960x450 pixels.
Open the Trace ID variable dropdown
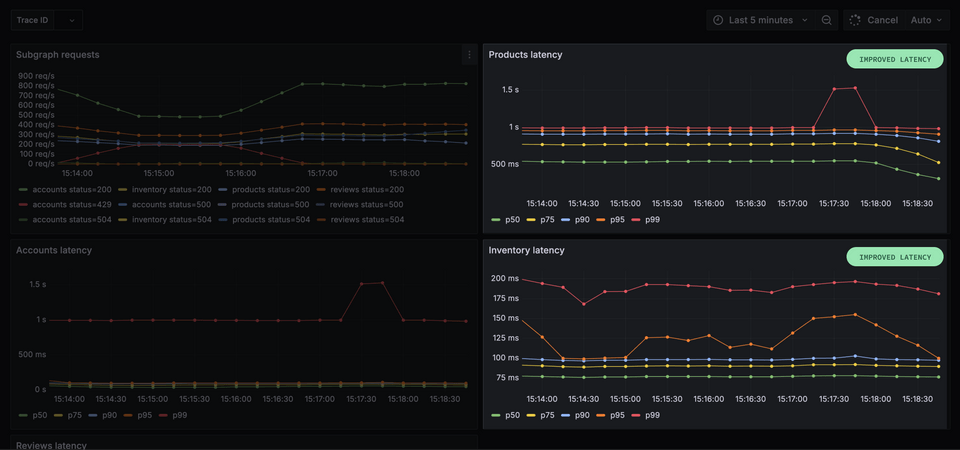(x=68, y=20)
